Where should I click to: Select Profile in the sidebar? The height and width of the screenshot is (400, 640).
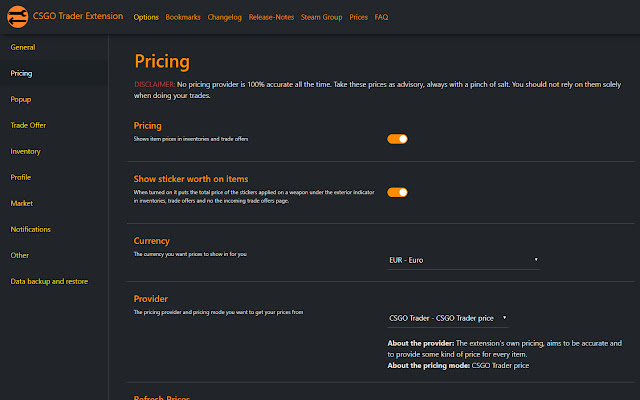21,177
